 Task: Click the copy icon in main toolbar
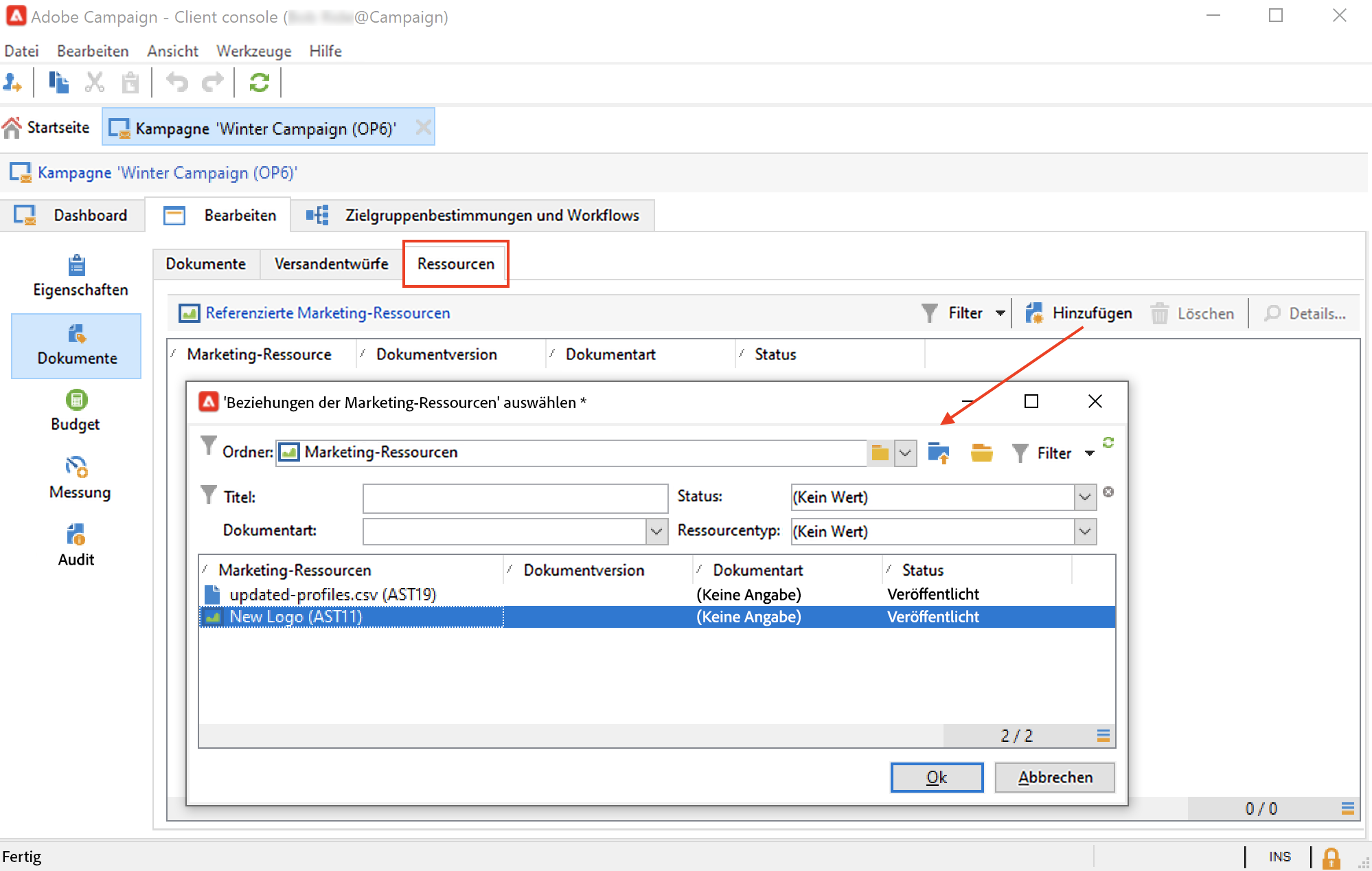[x=59, y=83]
